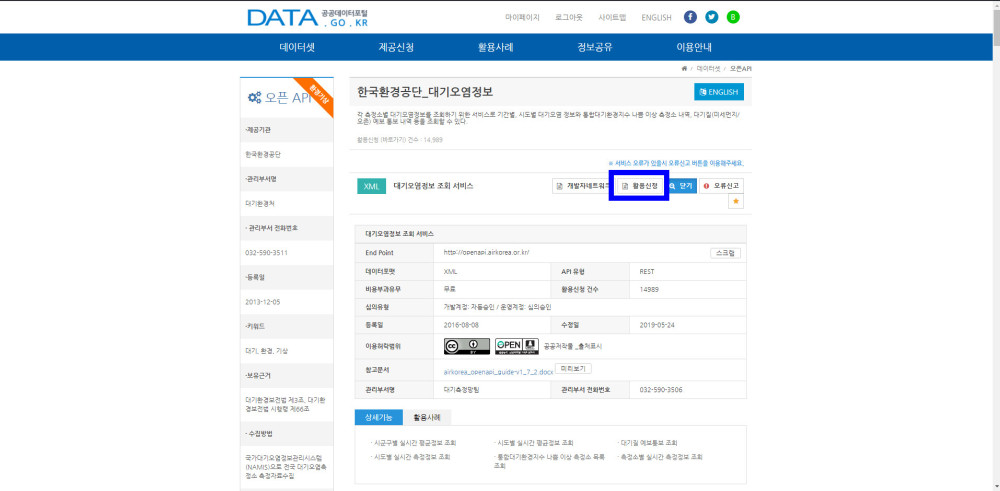Open 측정소별 실시간 측정정보 조회
This screenshot has height=491, width=1000.
pos(660,457)
